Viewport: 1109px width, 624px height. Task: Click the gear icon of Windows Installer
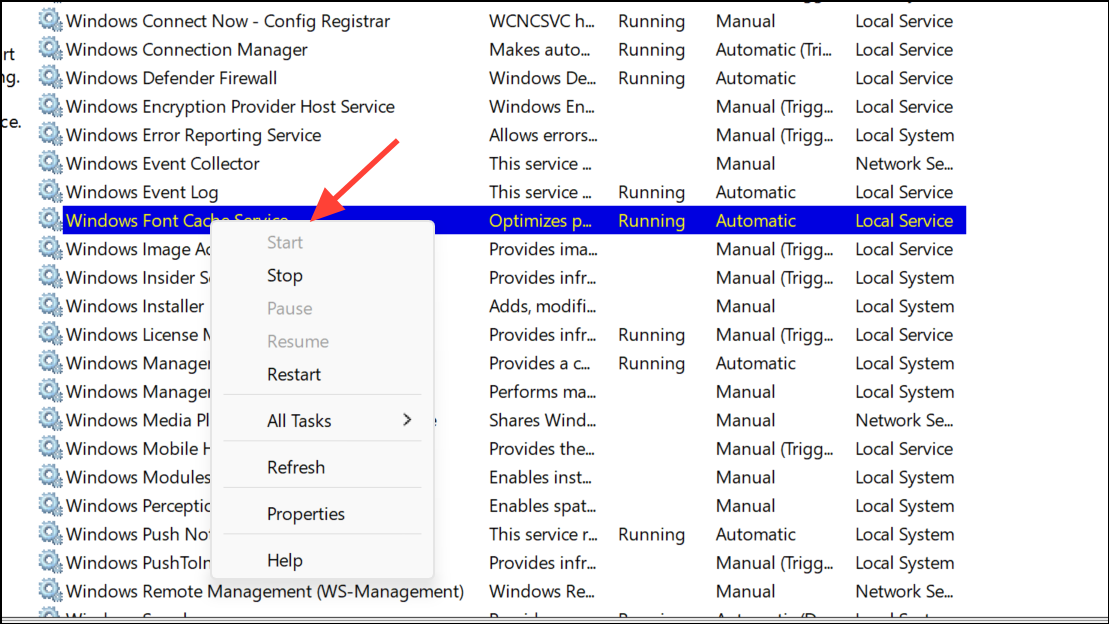point(50,306)
